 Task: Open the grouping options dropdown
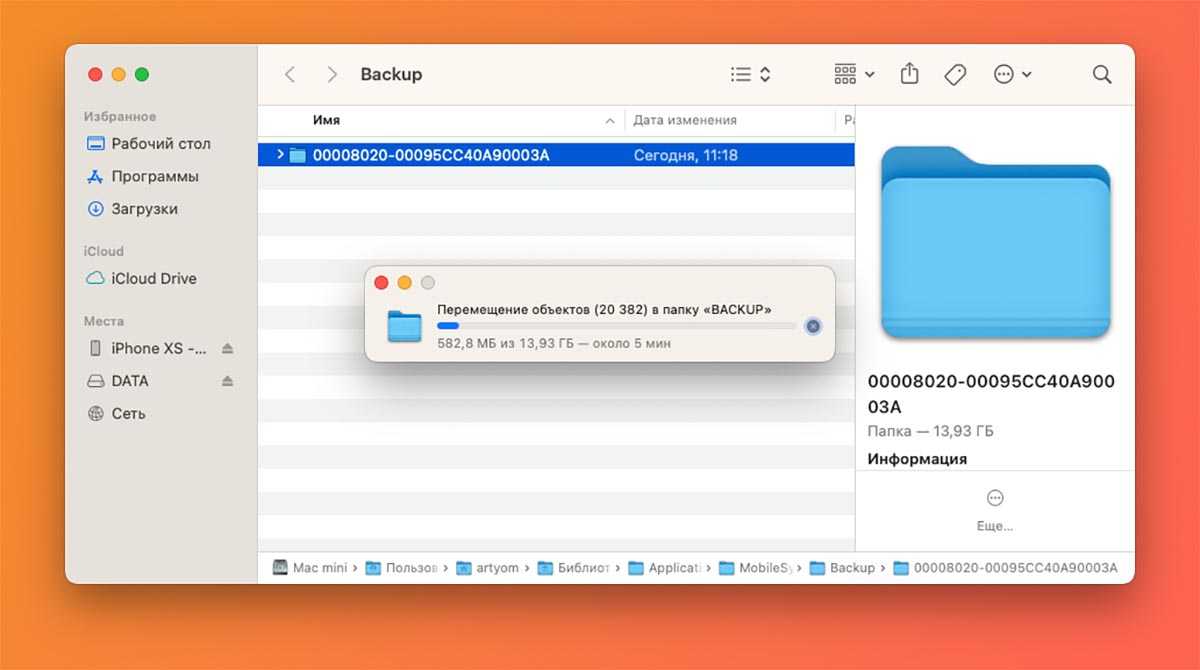click(x=854, y=74)
